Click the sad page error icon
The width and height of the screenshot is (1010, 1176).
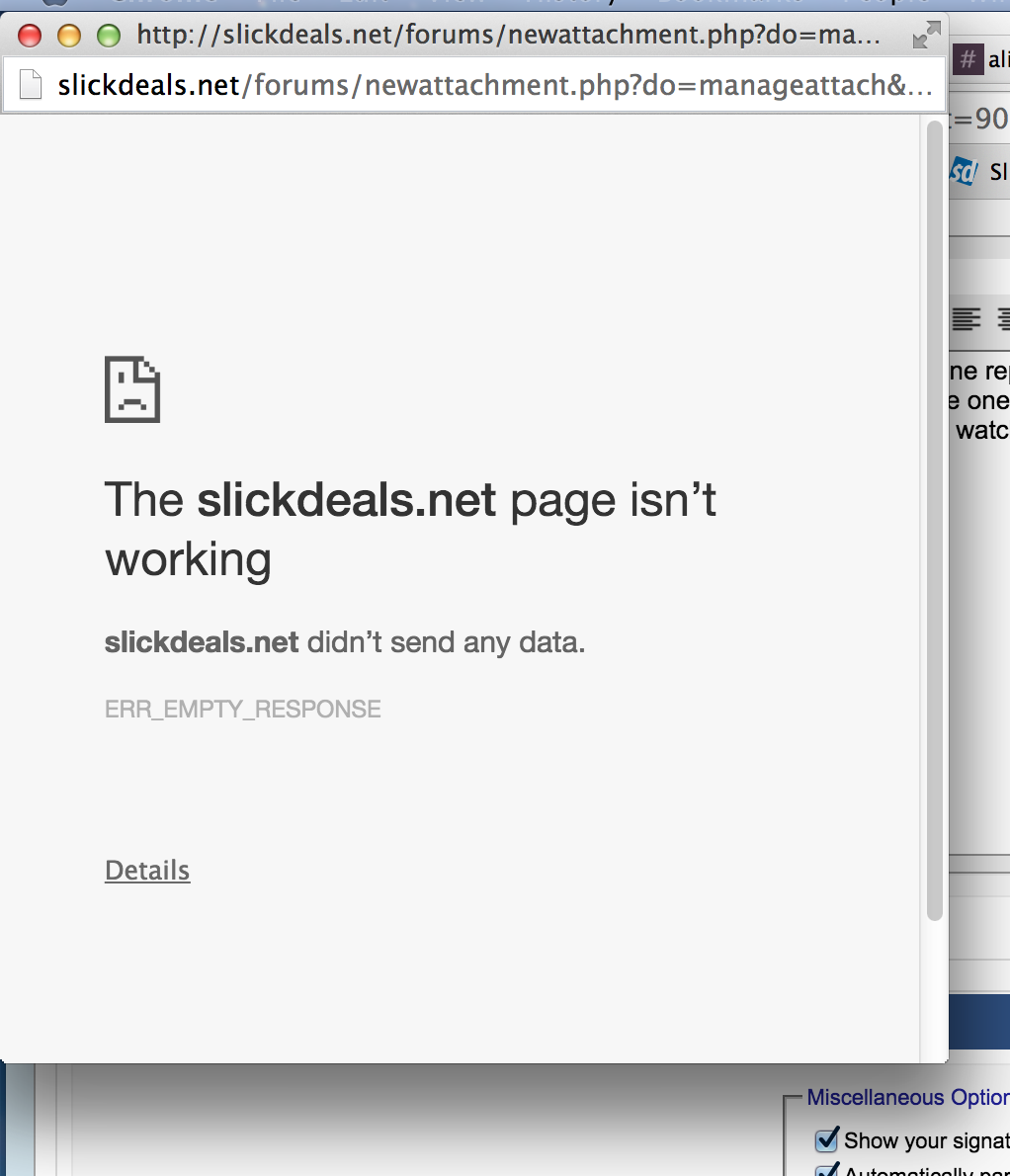click(x=132, y=389)
